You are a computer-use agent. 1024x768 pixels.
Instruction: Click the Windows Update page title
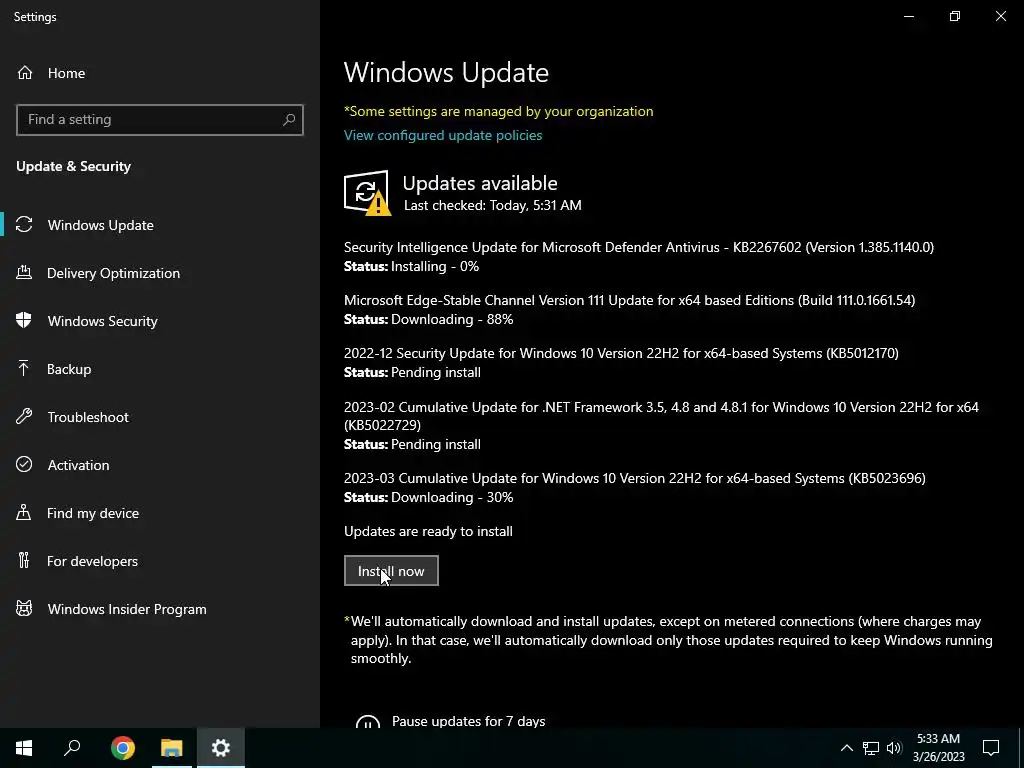446,72
